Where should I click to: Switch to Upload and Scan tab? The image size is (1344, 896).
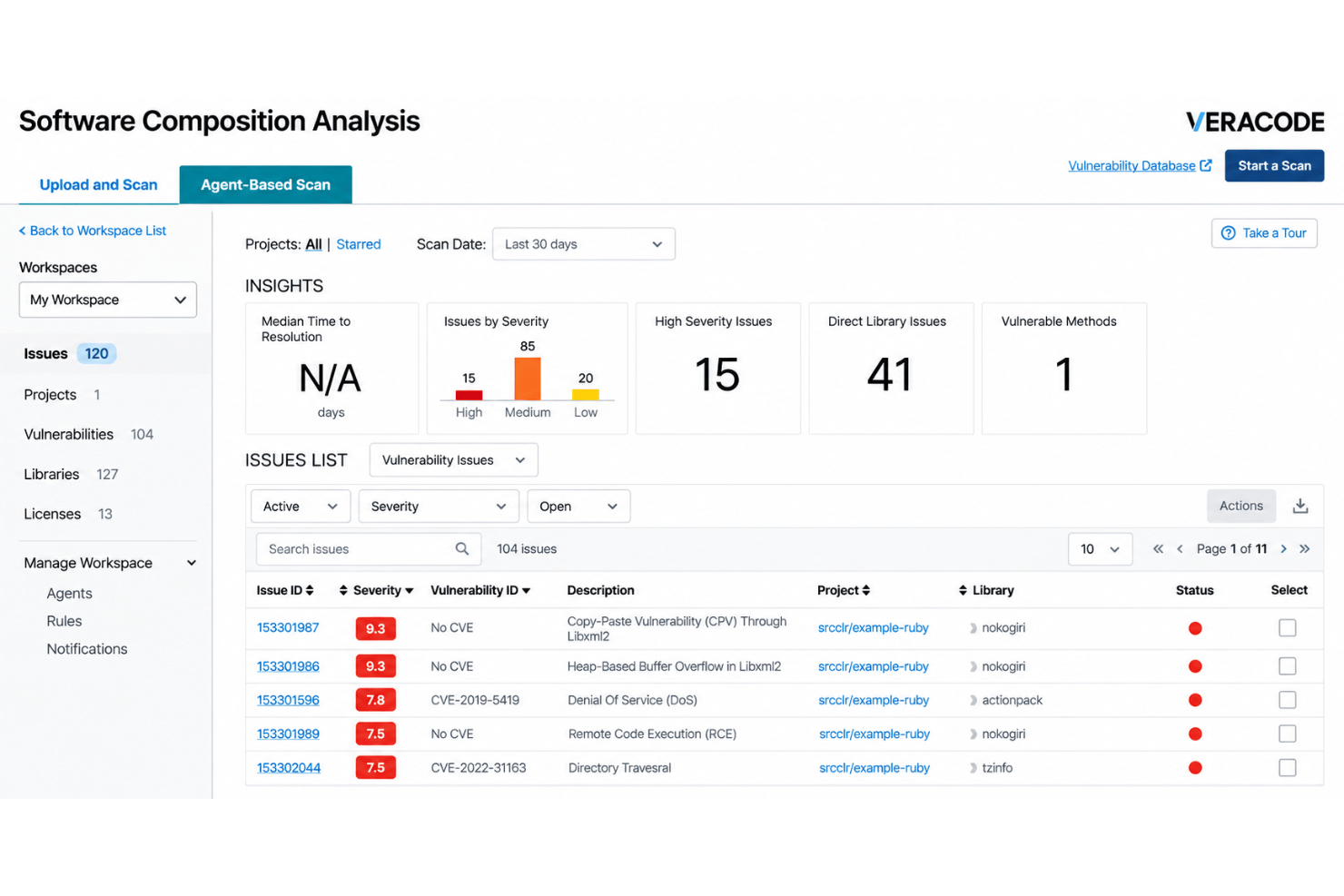[98, 185]
